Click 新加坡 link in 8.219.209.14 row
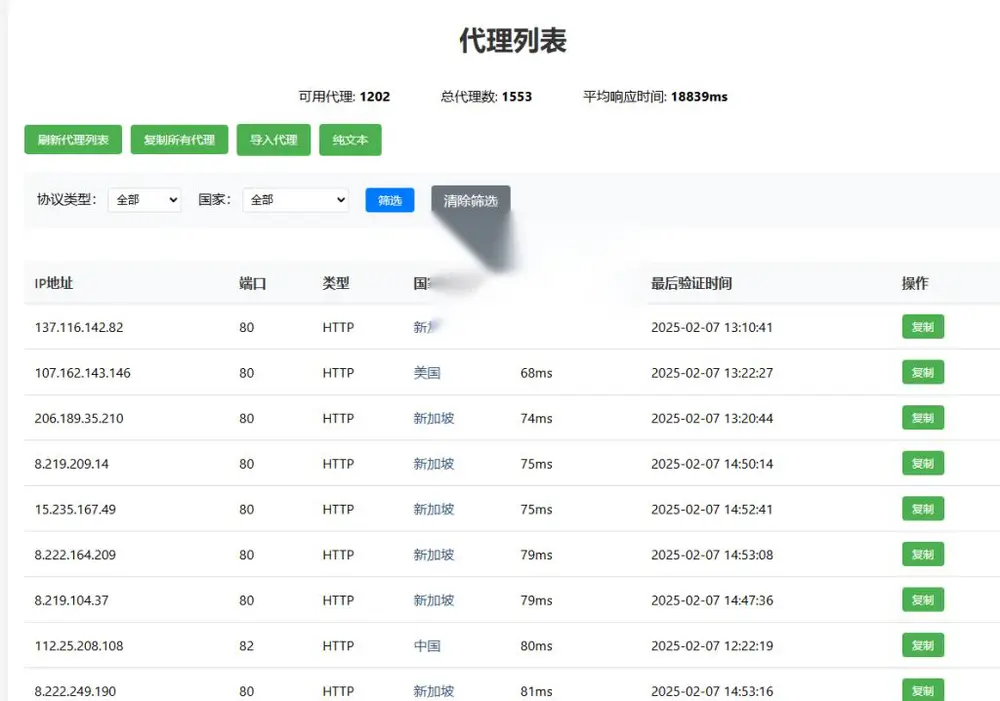 point(434,464)
